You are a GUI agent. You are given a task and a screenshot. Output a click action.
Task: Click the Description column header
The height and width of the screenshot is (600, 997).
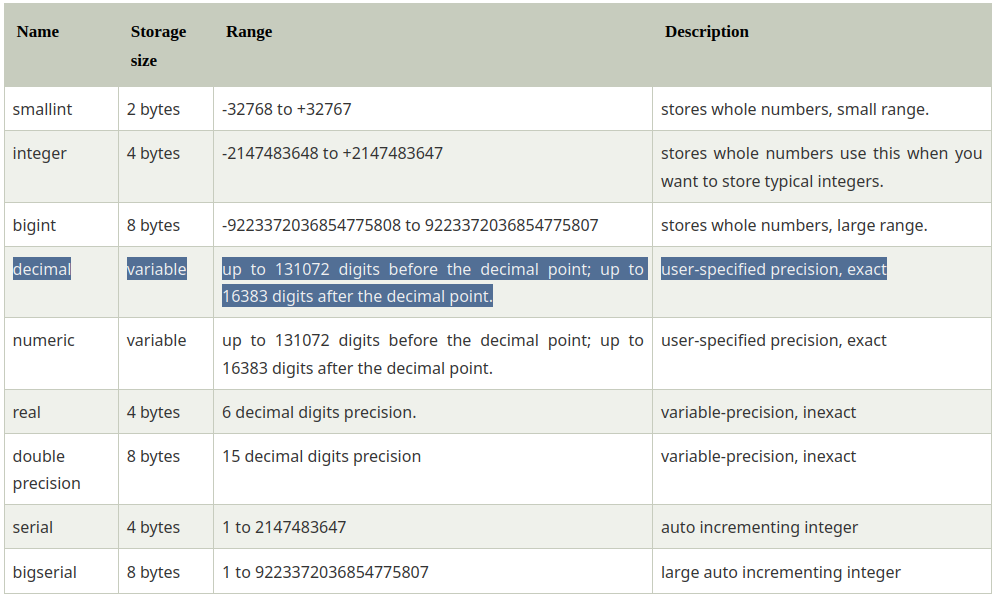[x=706, y=32]
